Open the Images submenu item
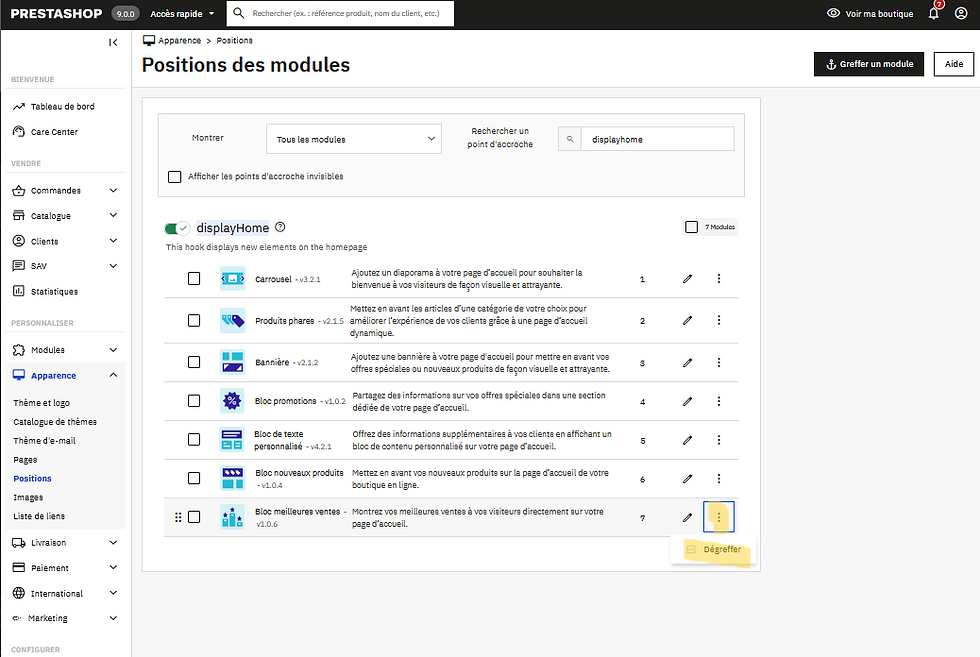The width and height of the screenshot is (980, 657). click(x=28, y=498)
